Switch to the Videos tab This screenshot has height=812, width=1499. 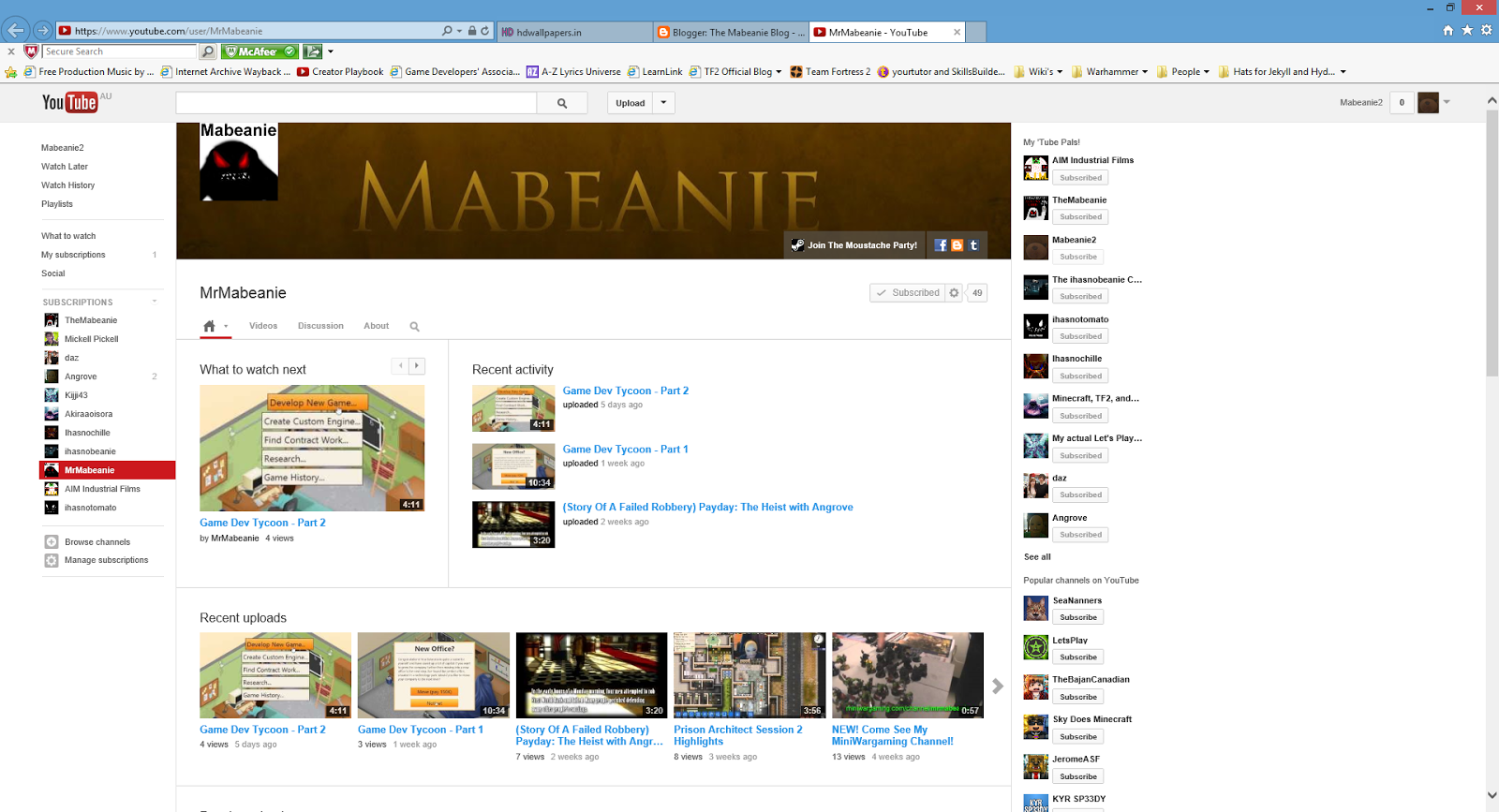click(x=263, y=326)
